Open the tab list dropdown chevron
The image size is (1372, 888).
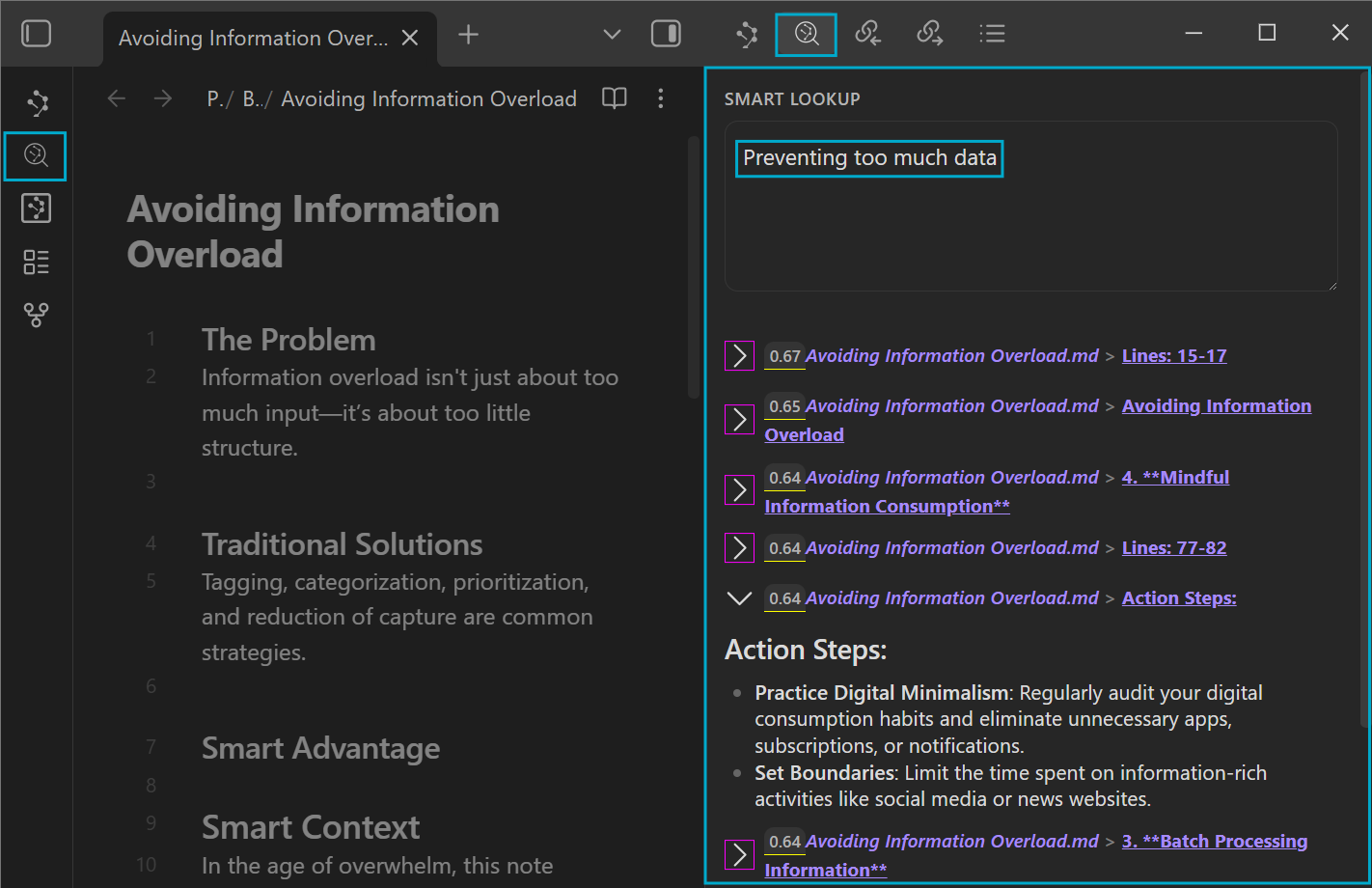pos(612,35)
